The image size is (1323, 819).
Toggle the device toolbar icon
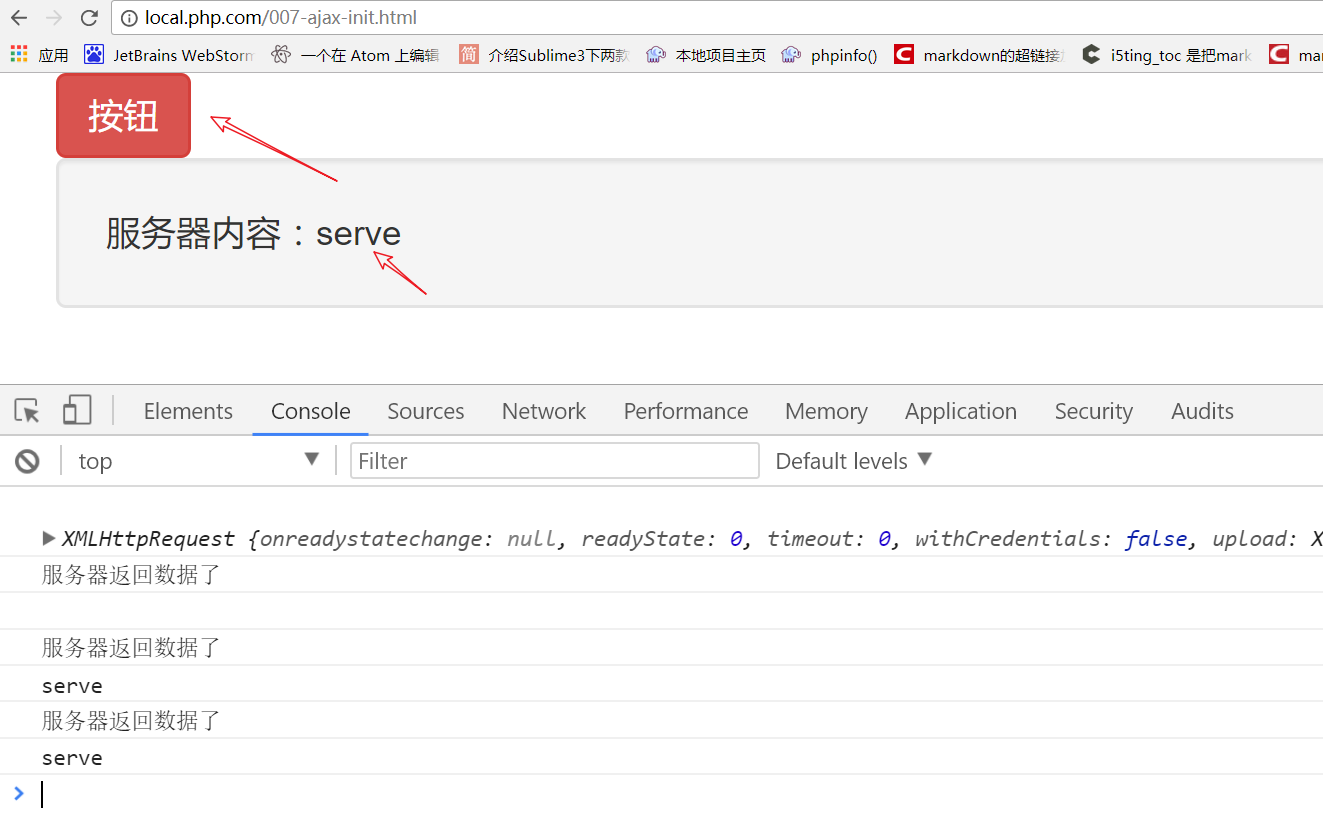click(77, 411)
